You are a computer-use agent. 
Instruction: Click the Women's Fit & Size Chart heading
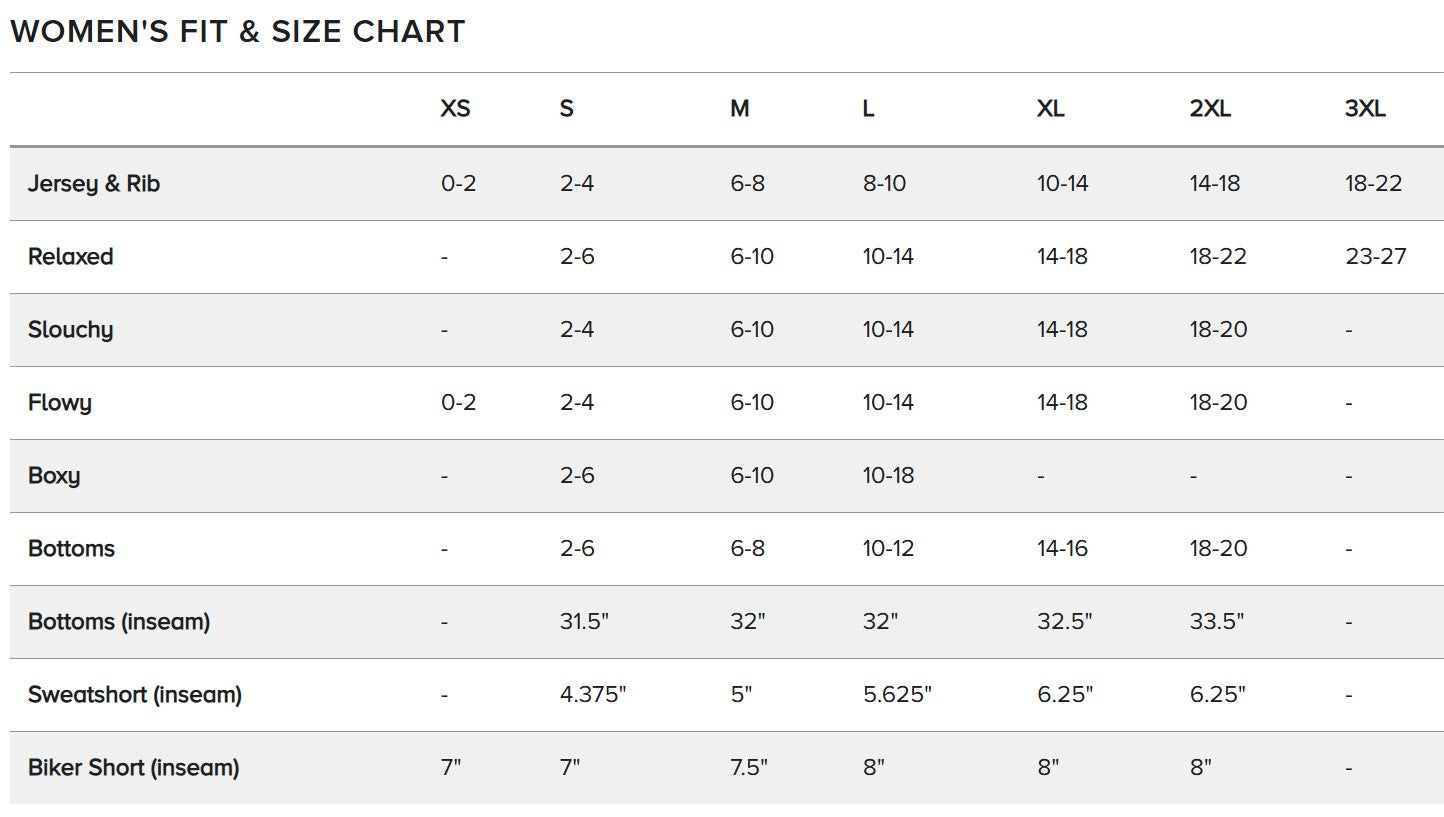tap(238, 31)
